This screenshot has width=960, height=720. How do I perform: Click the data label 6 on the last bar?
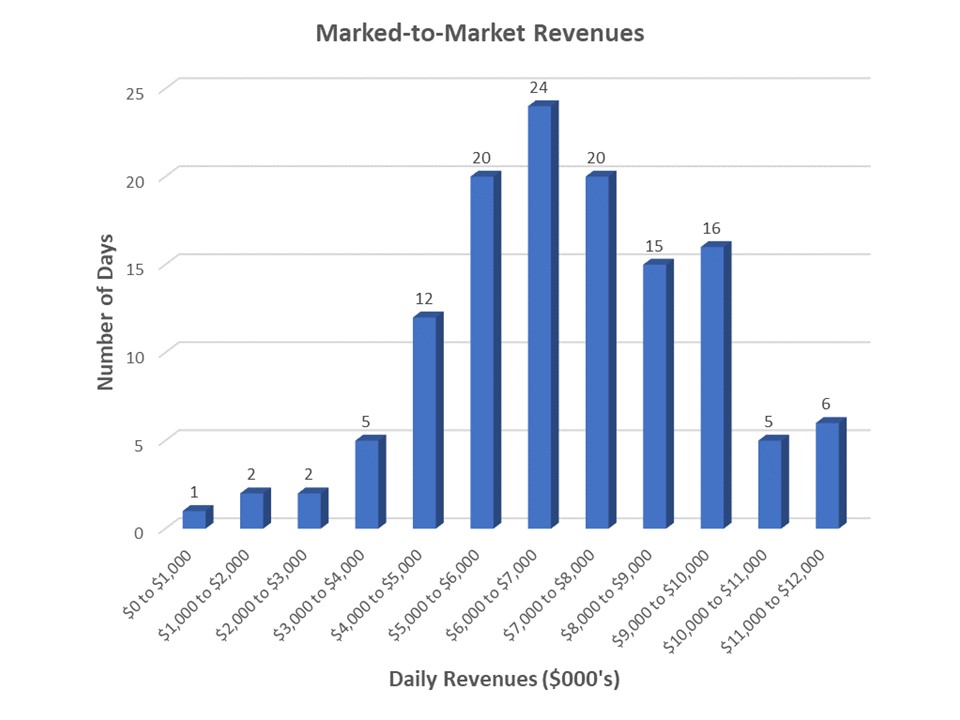(x=828, y=405)
